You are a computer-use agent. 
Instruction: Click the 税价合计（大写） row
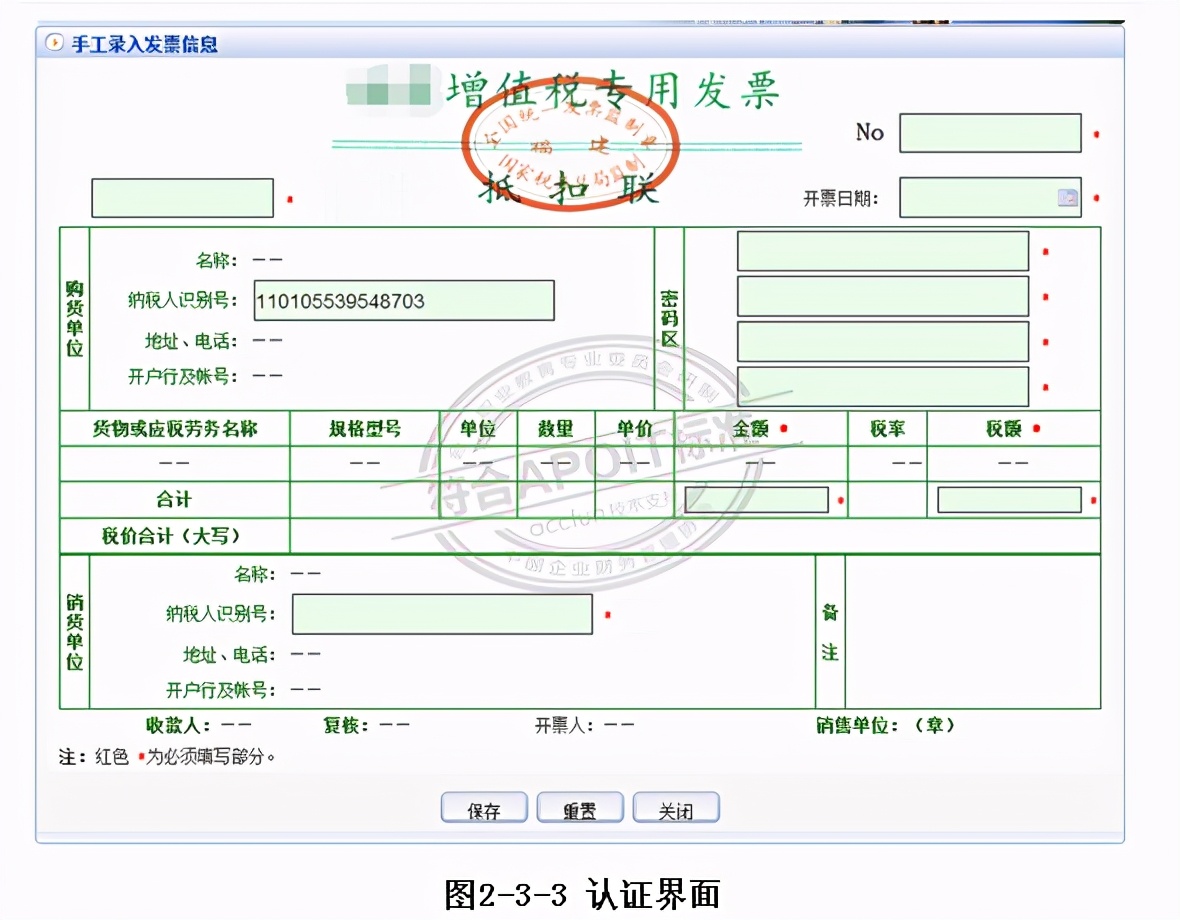tap(173, 536)
